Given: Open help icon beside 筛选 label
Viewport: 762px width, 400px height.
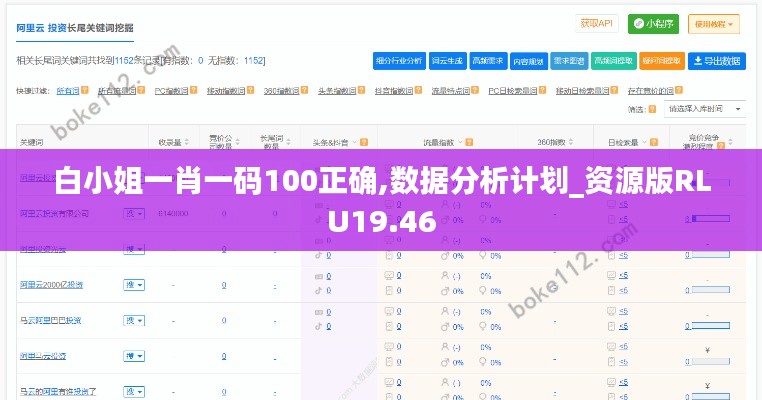Looking at the screenshot, I should coord(652,109).
